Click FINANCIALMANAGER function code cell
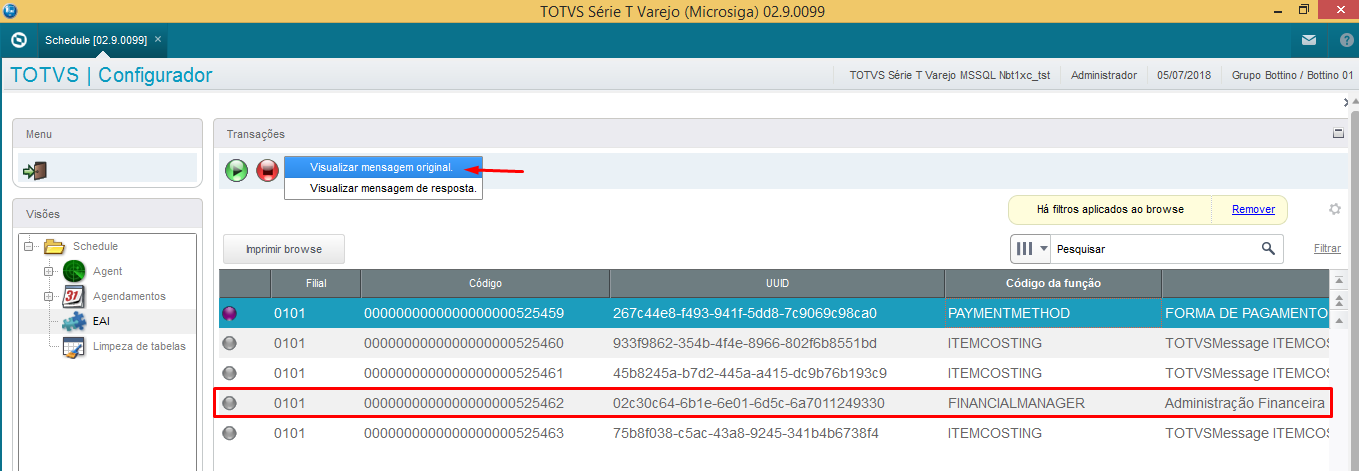This screenshot has height=471, width=1359. 1016,403
